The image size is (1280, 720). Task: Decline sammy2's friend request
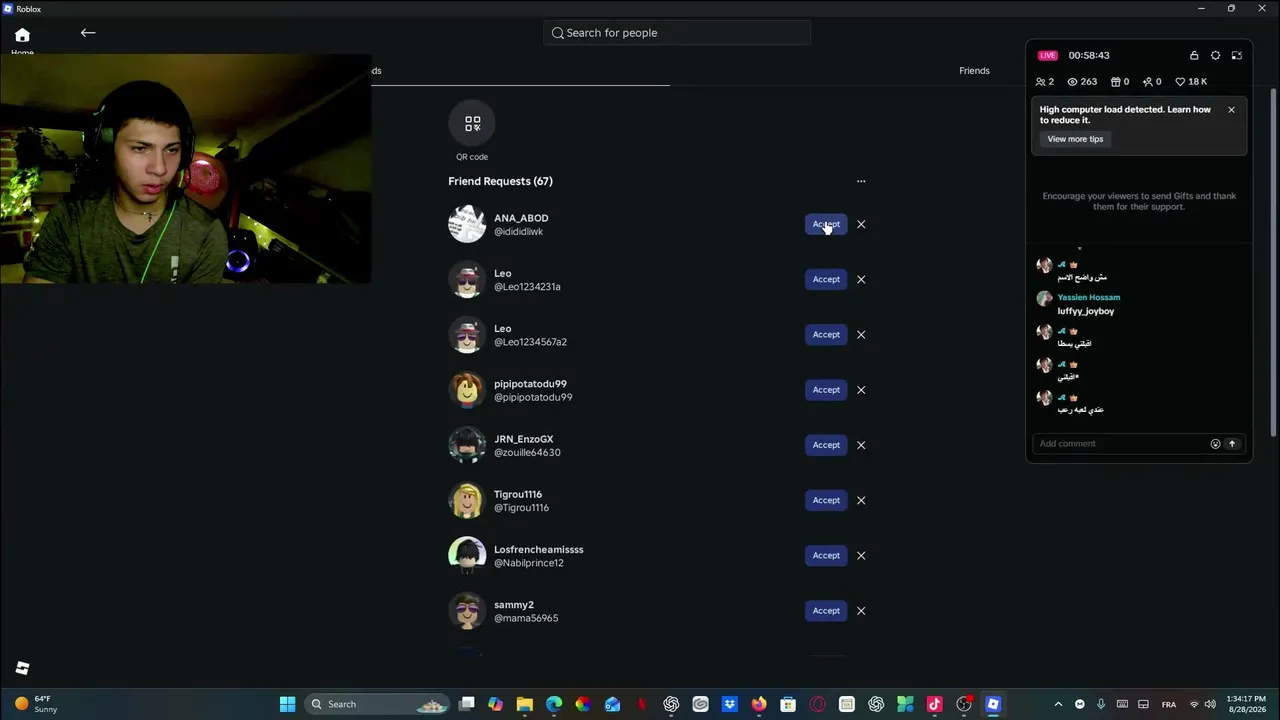(861, 610)
